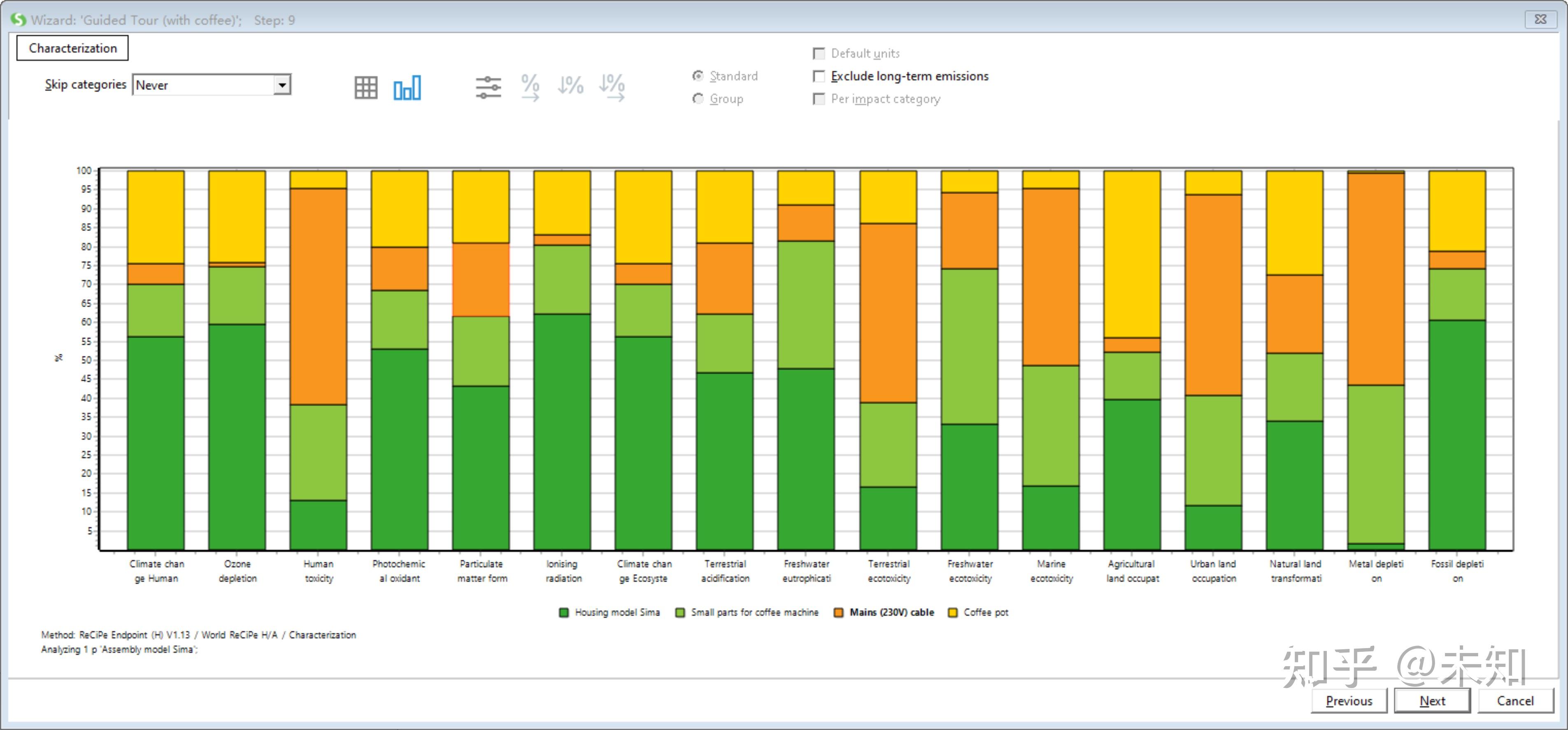
Task: Close the wizard window
Action: (1540, 19)
